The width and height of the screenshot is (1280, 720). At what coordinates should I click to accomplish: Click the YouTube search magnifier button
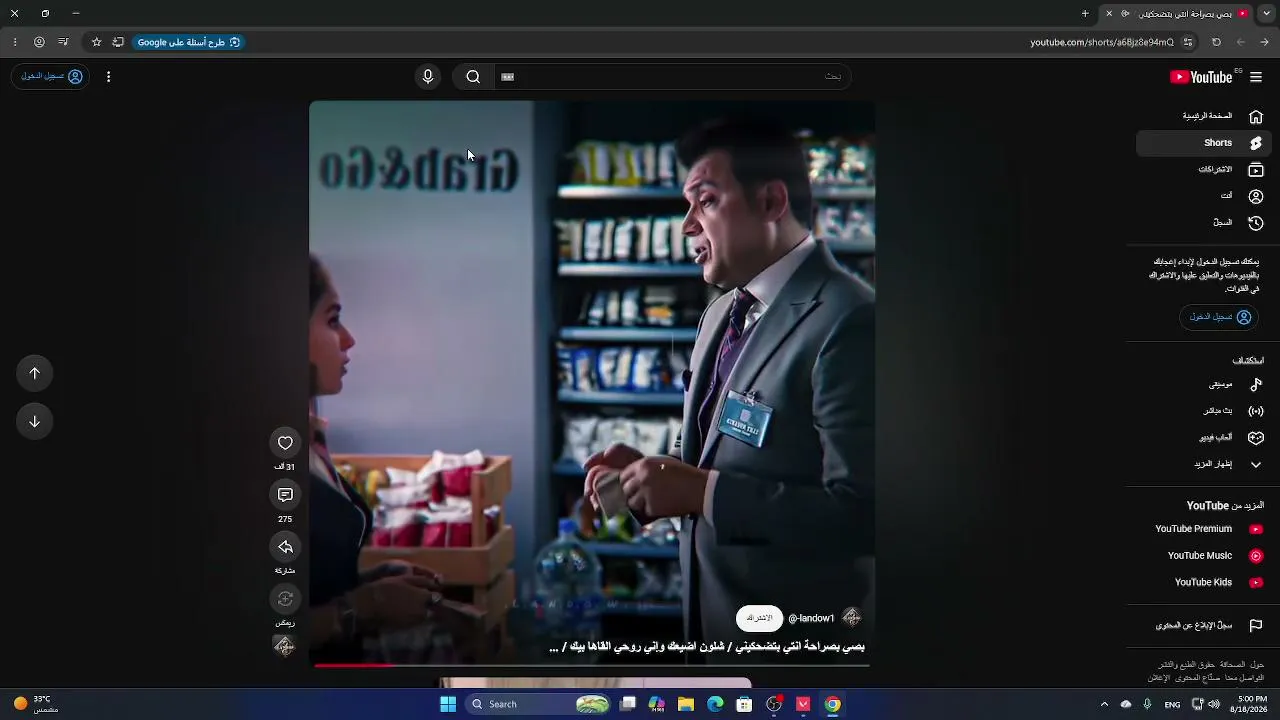click(x=473, y=77)
